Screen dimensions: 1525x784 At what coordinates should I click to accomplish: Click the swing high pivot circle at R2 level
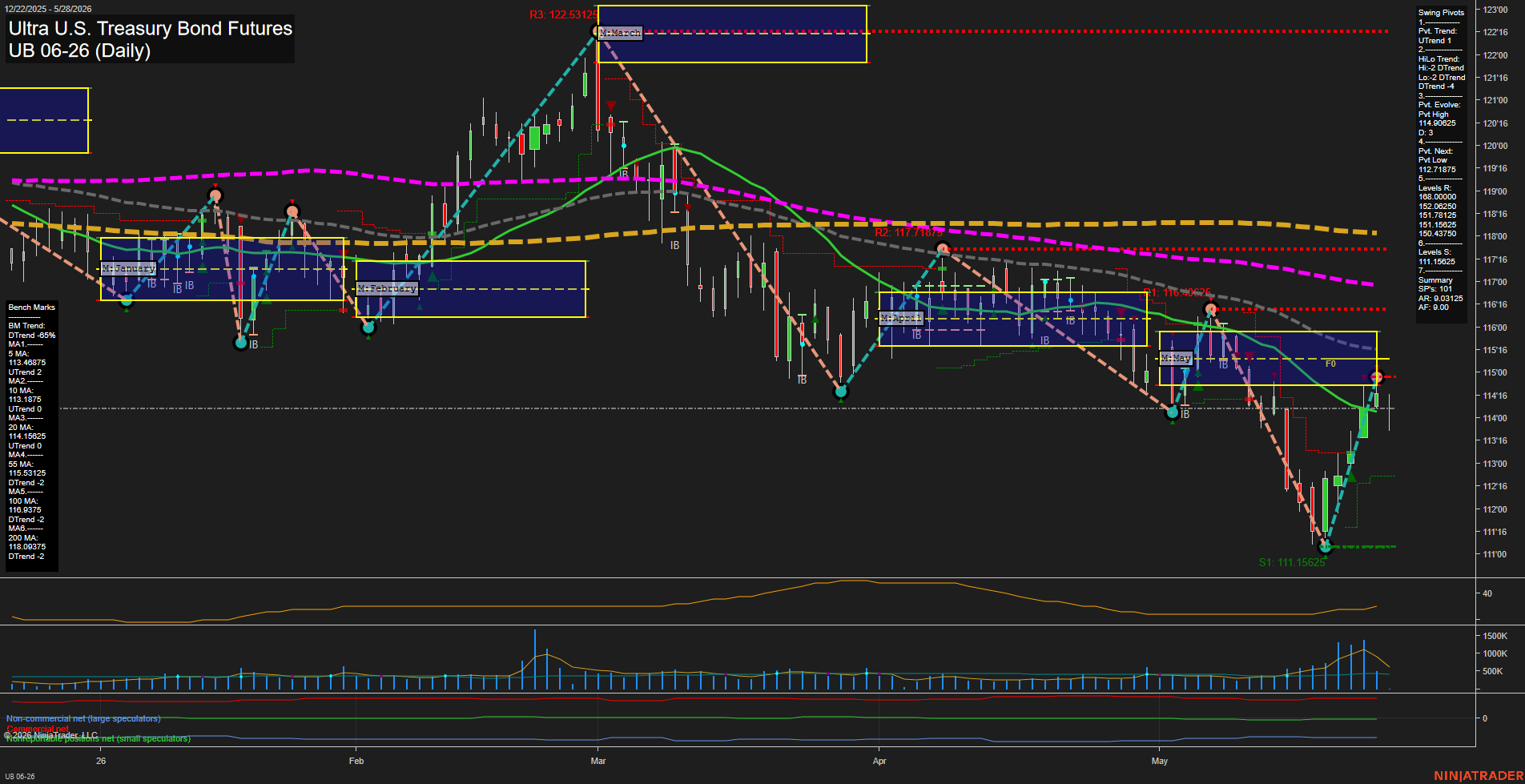coord(944,249)
